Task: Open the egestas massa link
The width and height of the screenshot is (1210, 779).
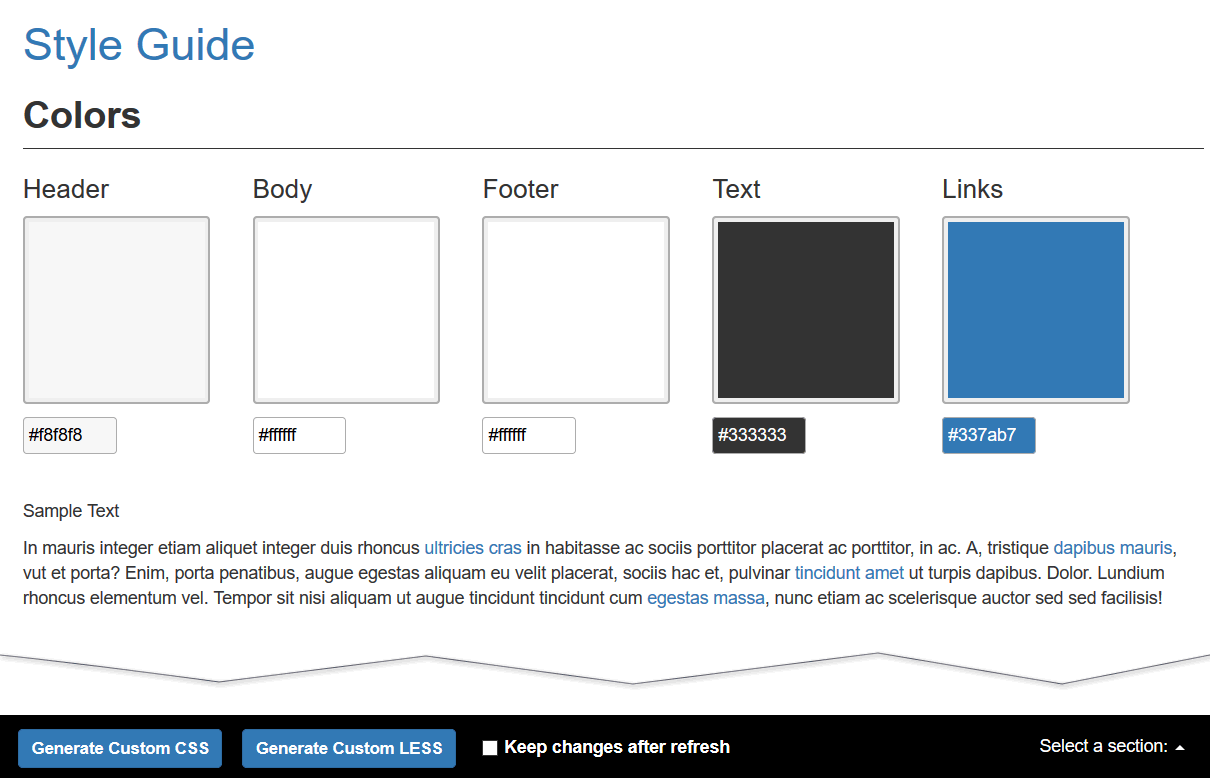Action: click(x=706, y=598)
